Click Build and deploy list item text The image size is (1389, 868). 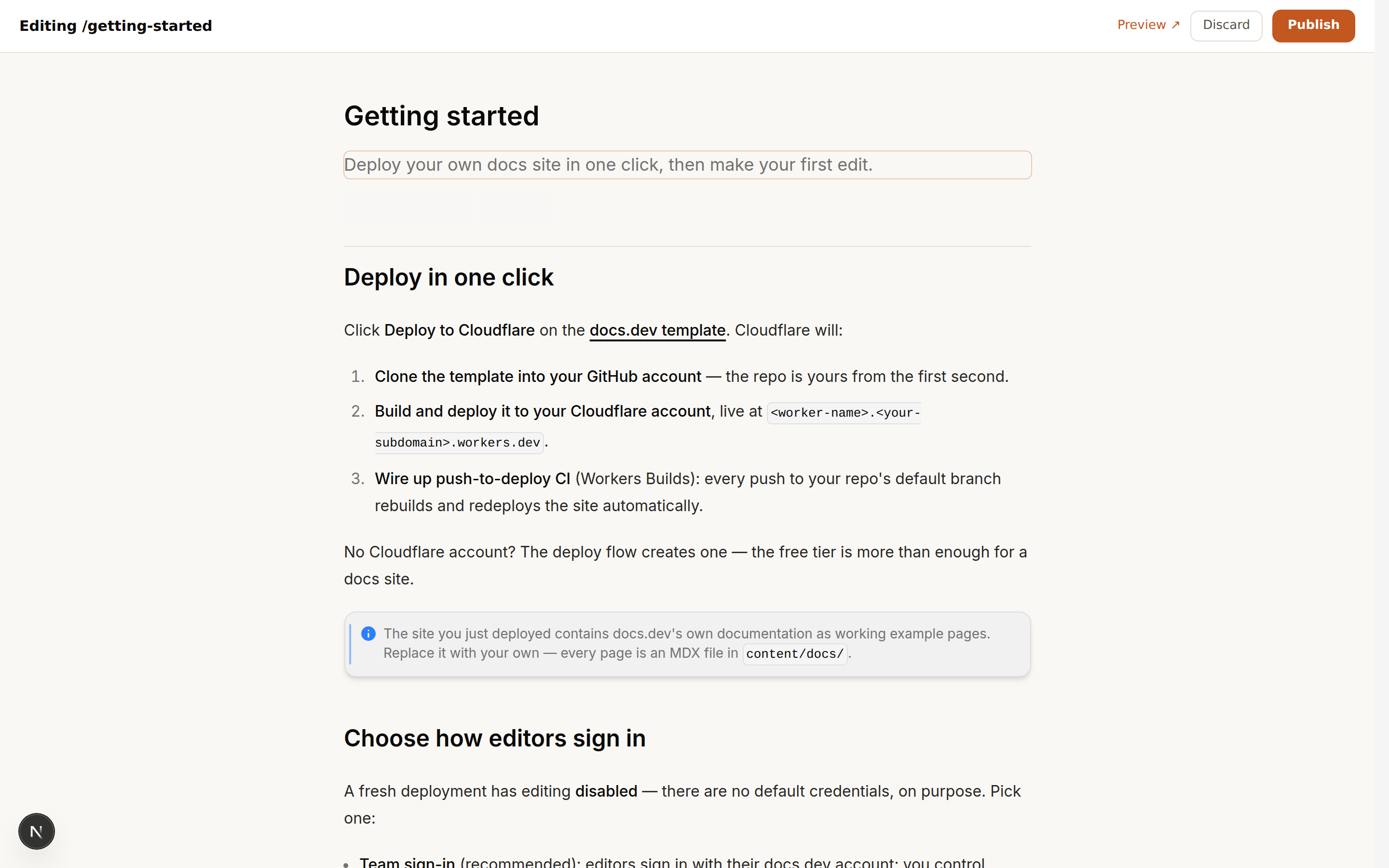543,411
